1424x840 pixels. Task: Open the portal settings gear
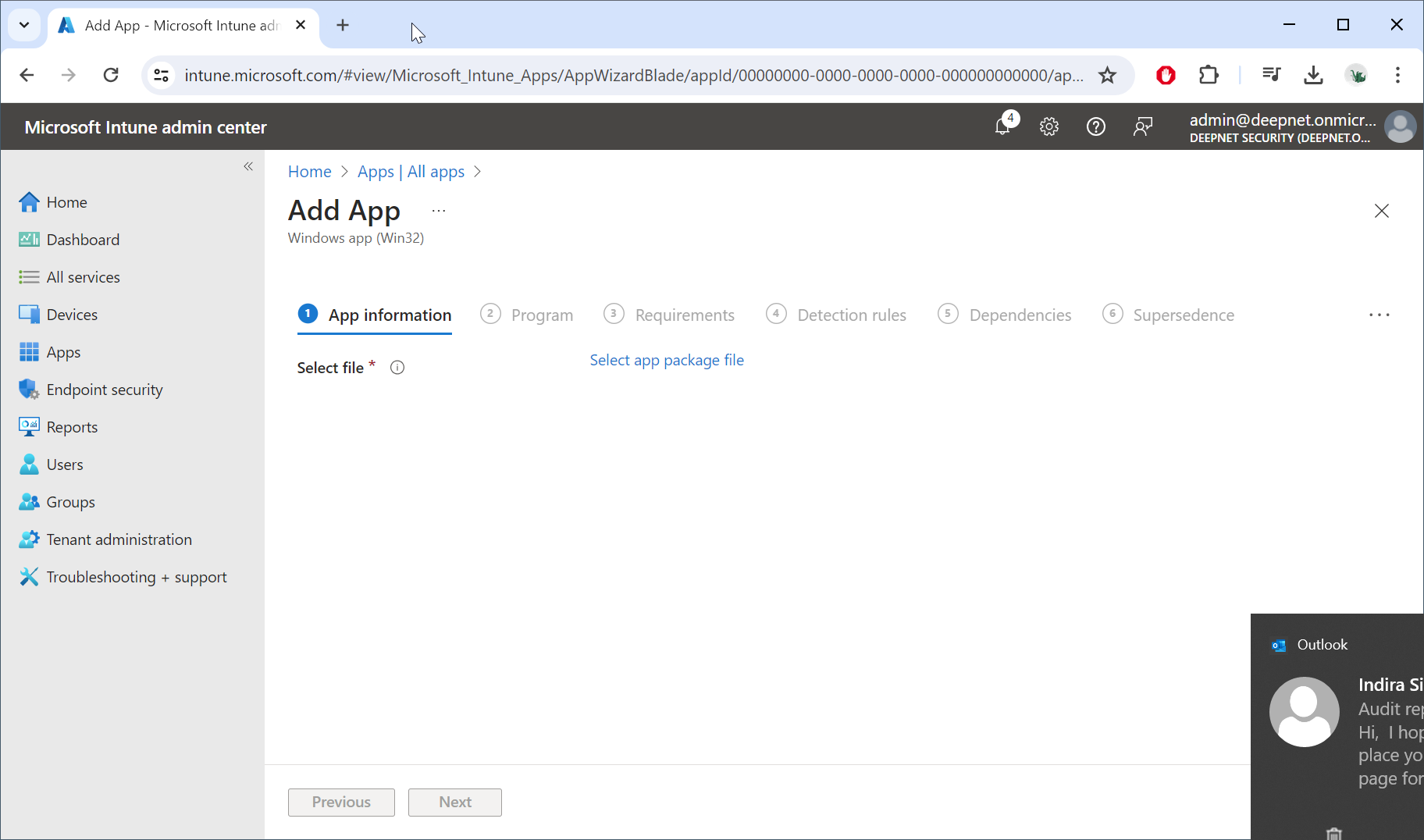1049,126
